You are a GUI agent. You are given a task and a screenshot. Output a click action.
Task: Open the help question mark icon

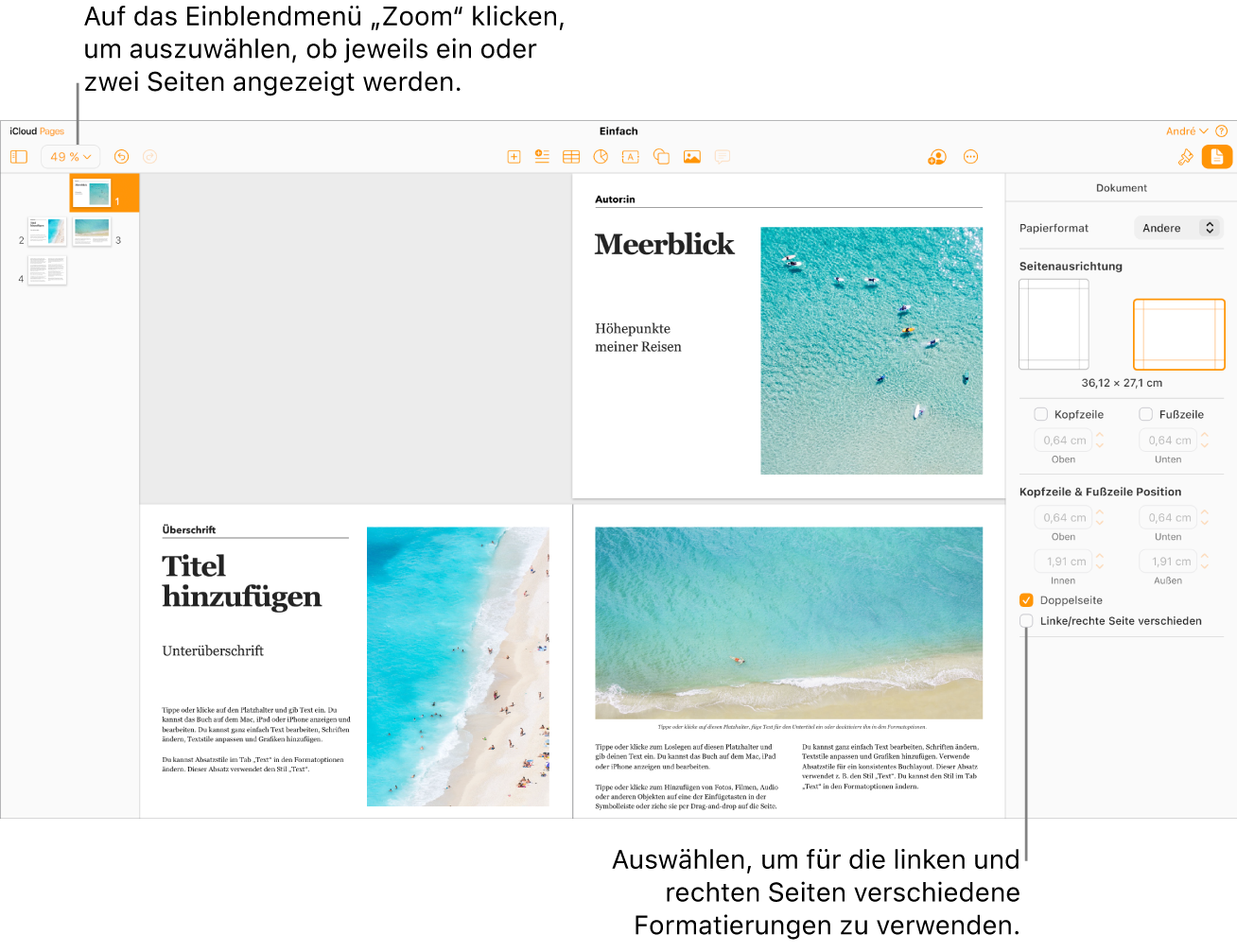click(x=1221, y=131)
